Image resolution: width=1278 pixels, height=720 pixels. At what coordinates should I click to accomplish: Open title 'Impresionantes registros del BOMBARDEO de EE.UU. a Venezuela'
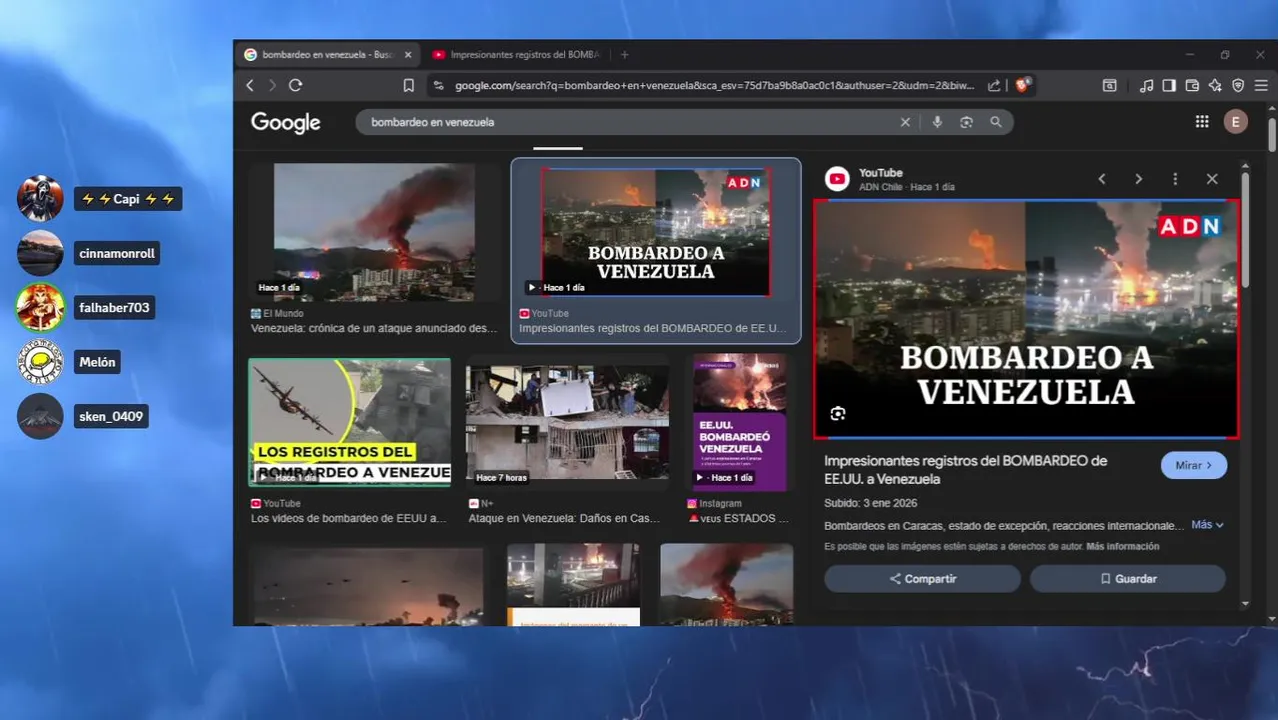click(x=965, y=470)
